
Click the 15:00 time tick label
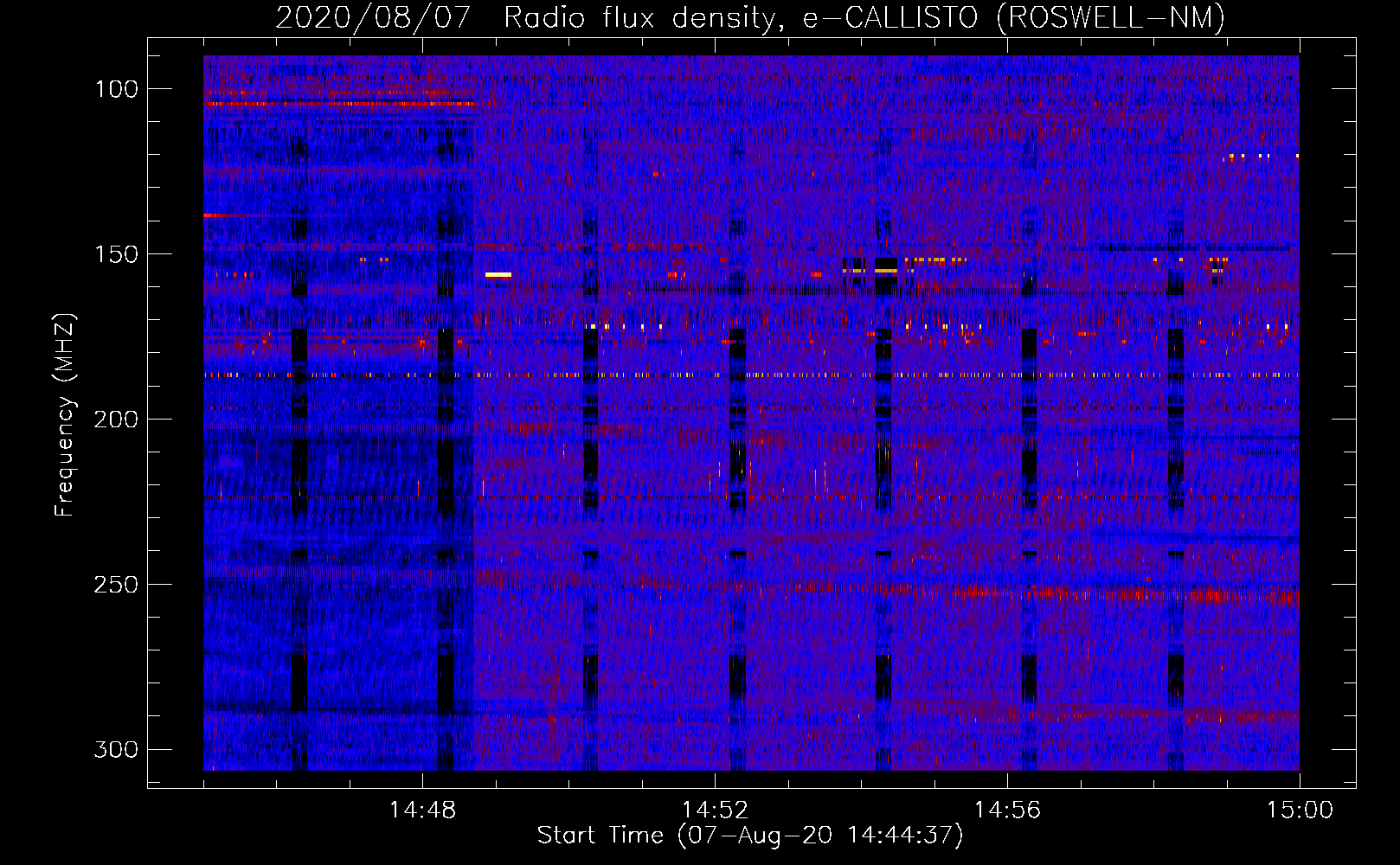[1300, 811]
